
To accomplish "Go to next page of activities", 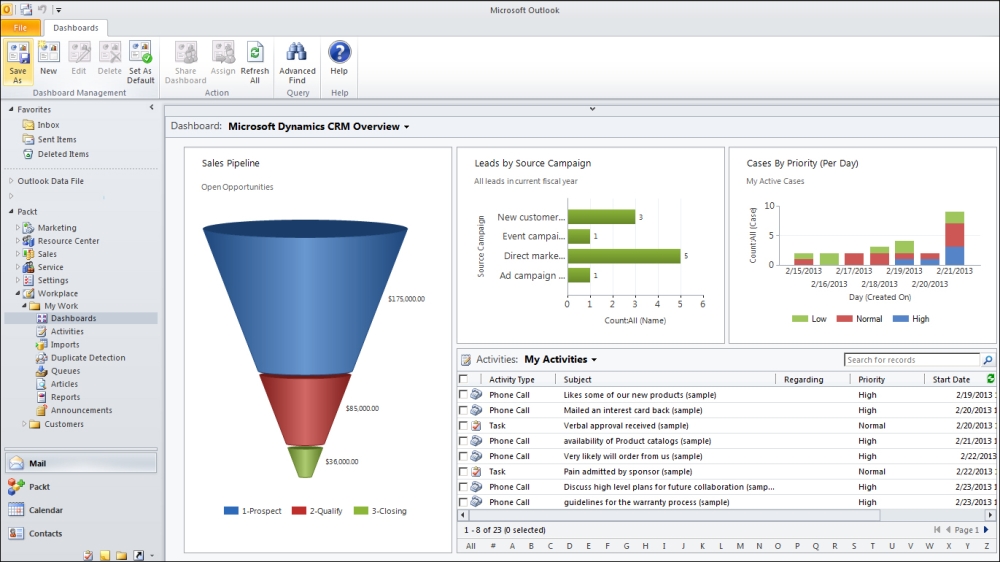I will (986, 529).
